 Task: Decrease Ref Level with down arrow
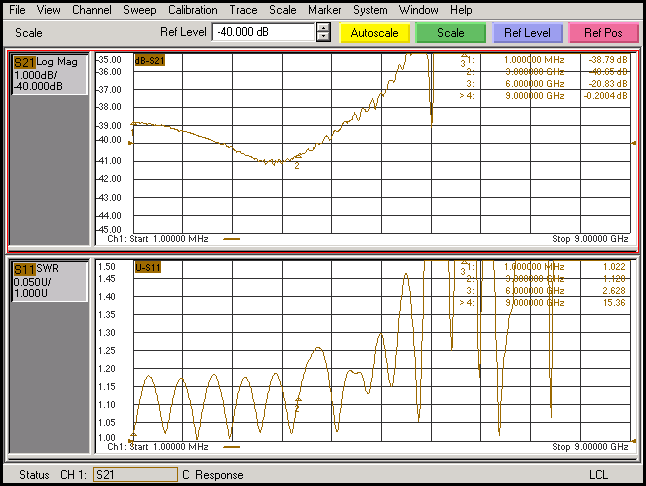pos(324,37)
